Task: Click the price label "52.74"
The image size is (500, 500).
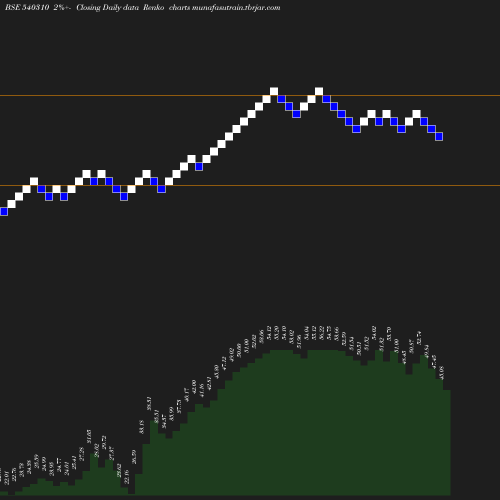Action: point(419,338)
